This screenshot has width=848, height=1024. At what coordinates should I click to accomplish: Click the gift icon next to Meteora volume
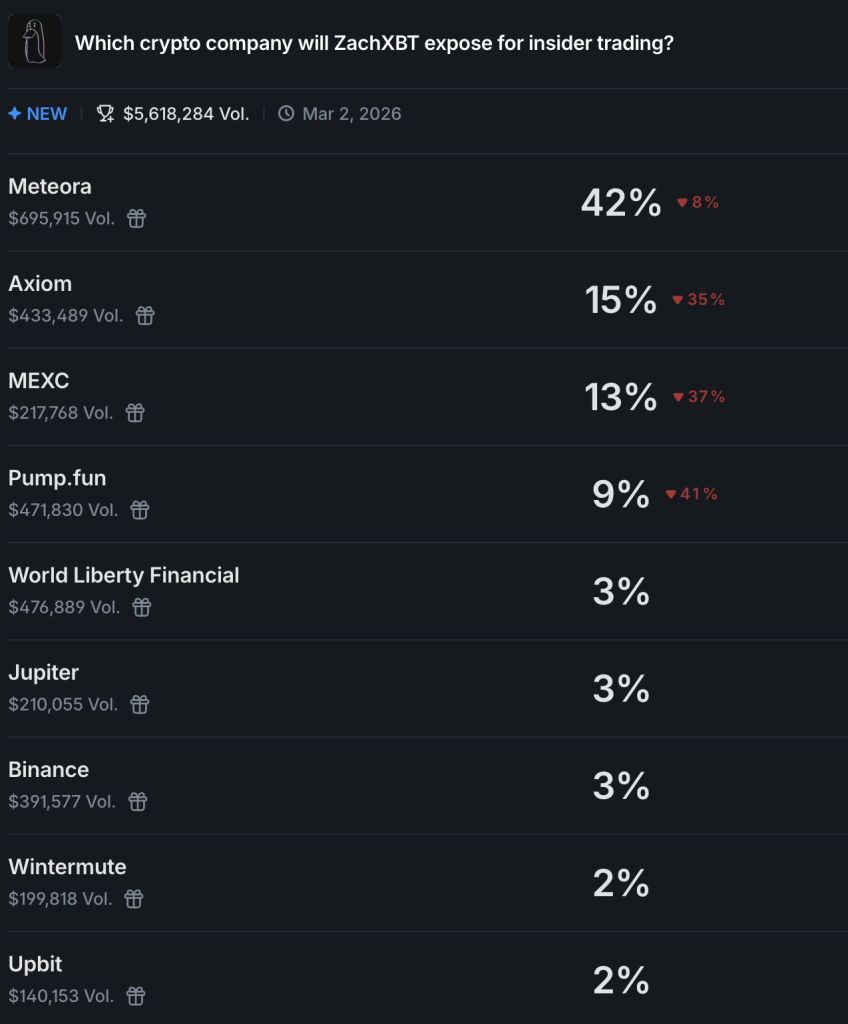pos(136,218)
